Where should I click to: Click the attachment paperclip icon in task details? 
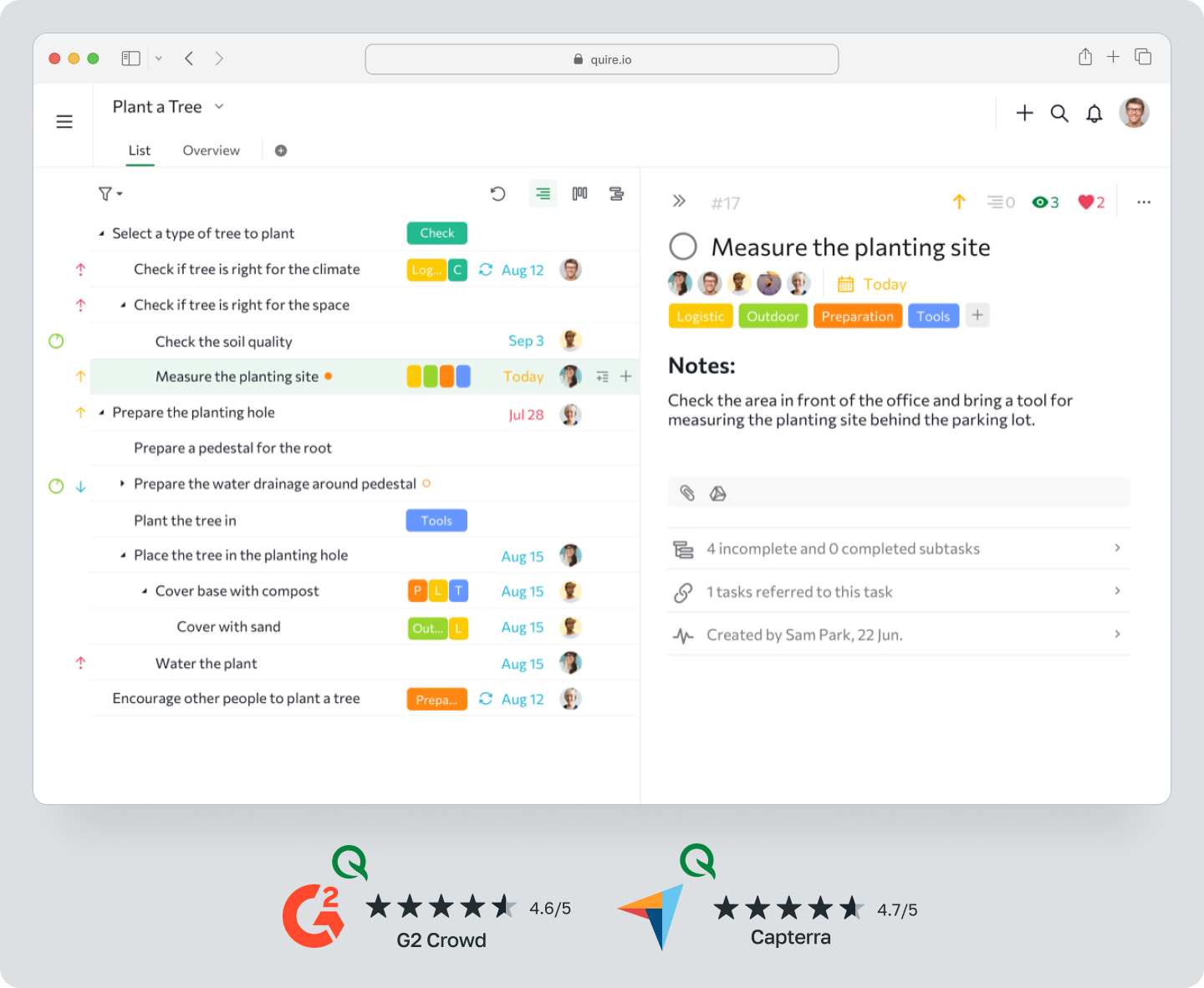tap(686, 493)
